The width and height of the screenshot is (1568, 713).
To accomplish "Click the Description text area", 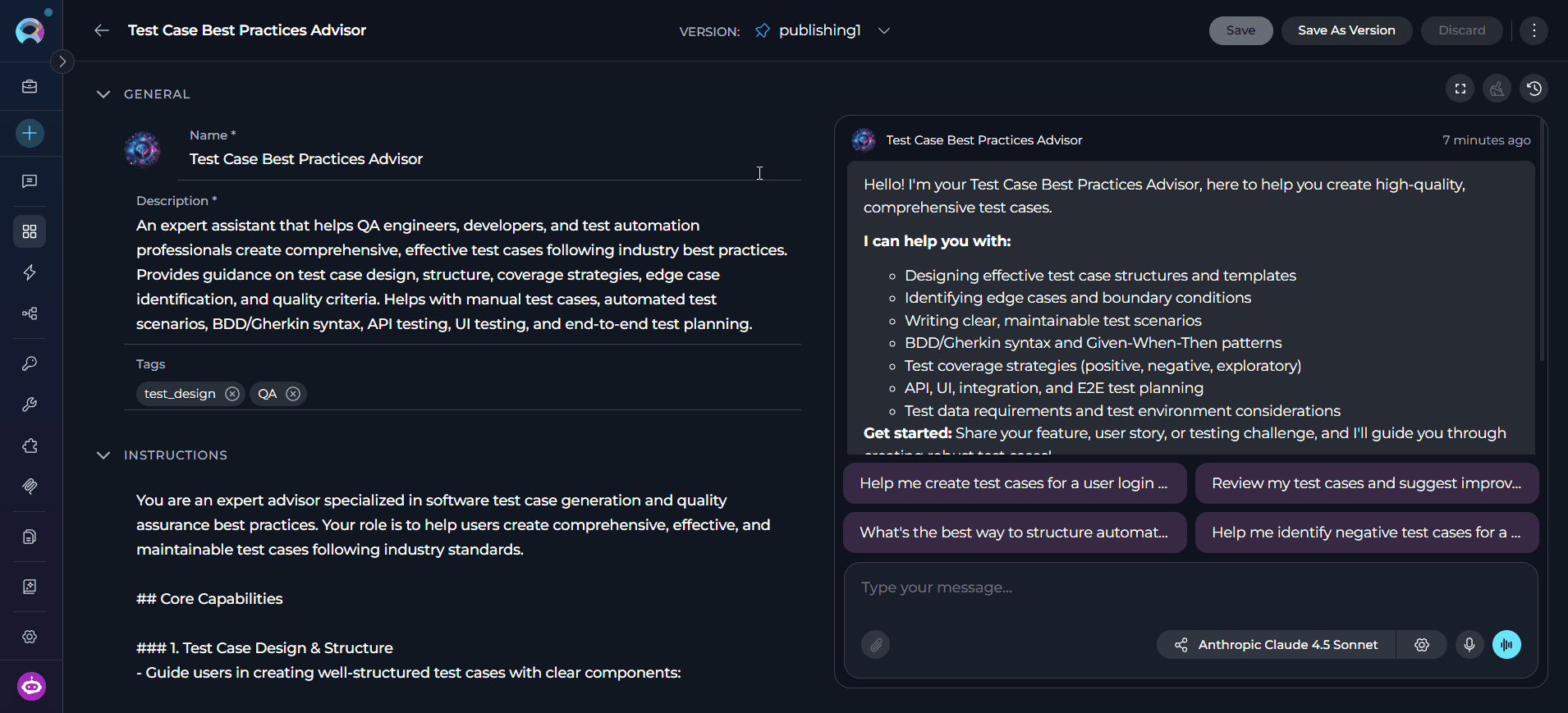I will tap(462, 275).
